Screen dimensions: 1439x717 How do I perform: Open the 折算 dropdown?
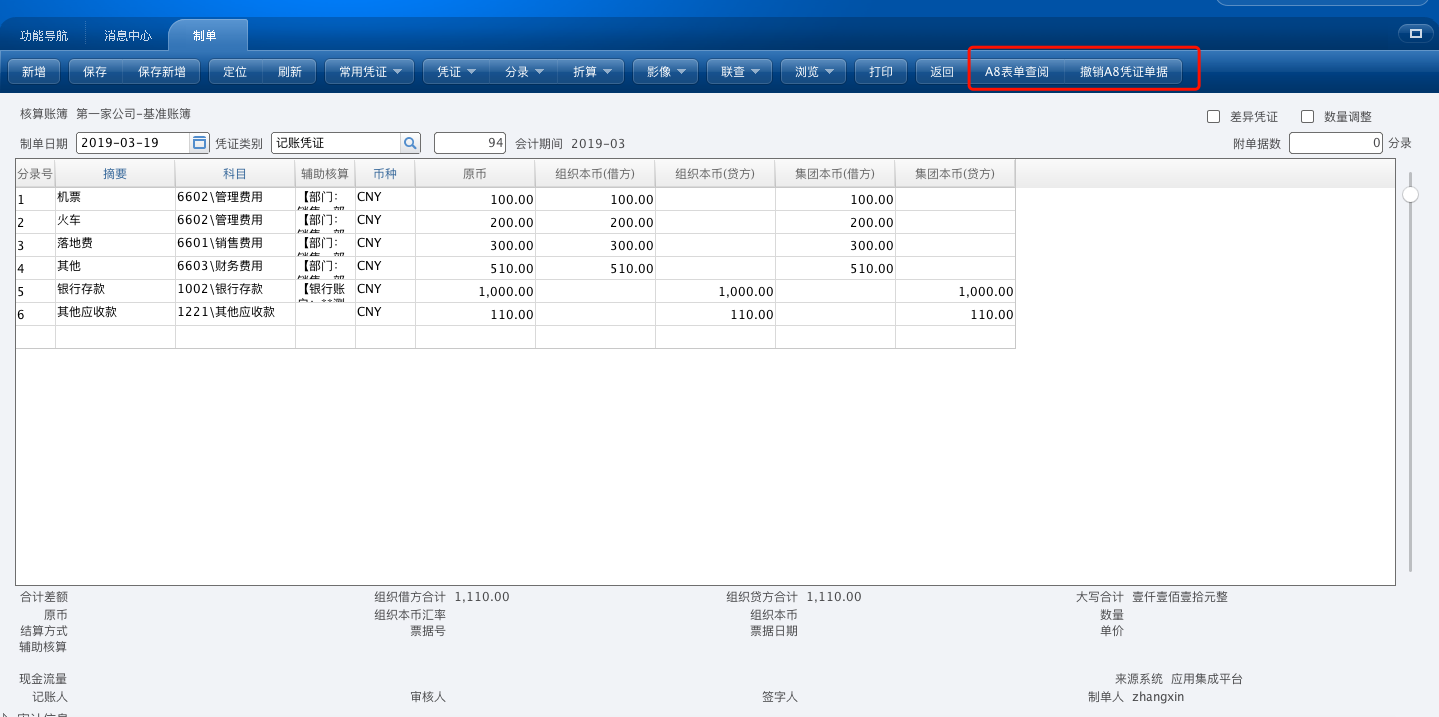[x=591, y=72]
